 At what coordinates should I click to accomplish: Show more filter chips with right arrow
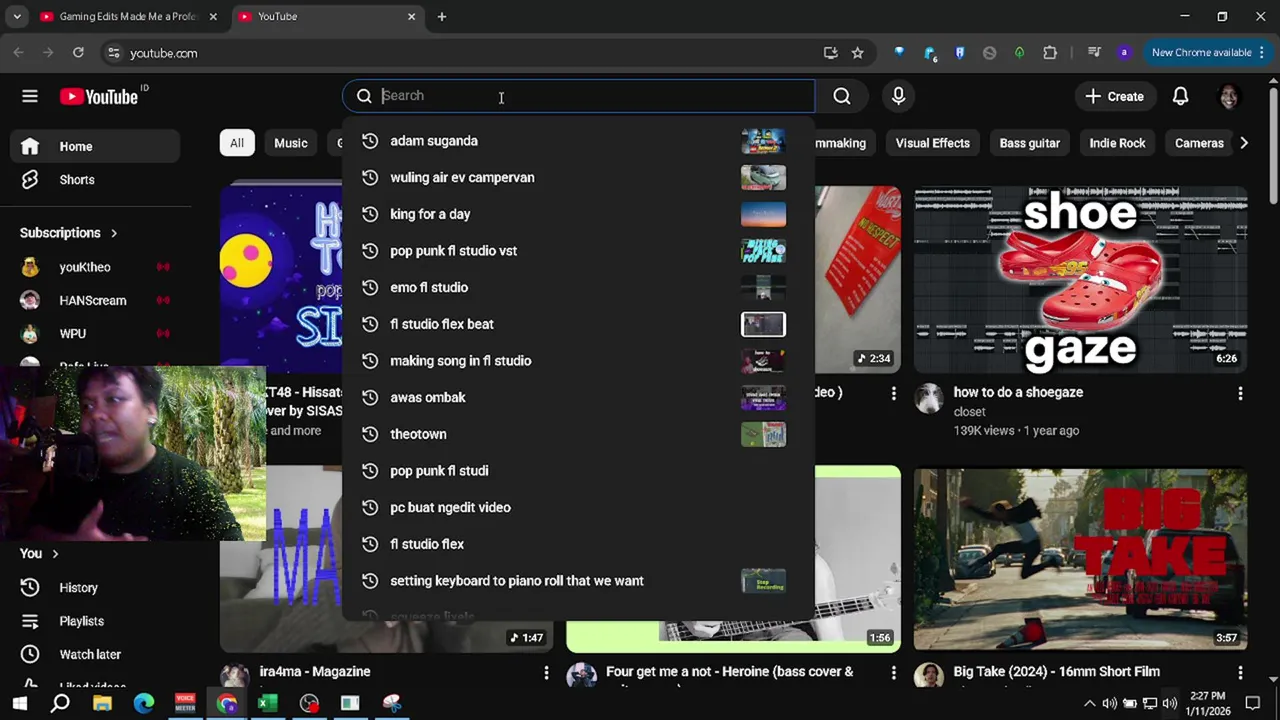1244,143
